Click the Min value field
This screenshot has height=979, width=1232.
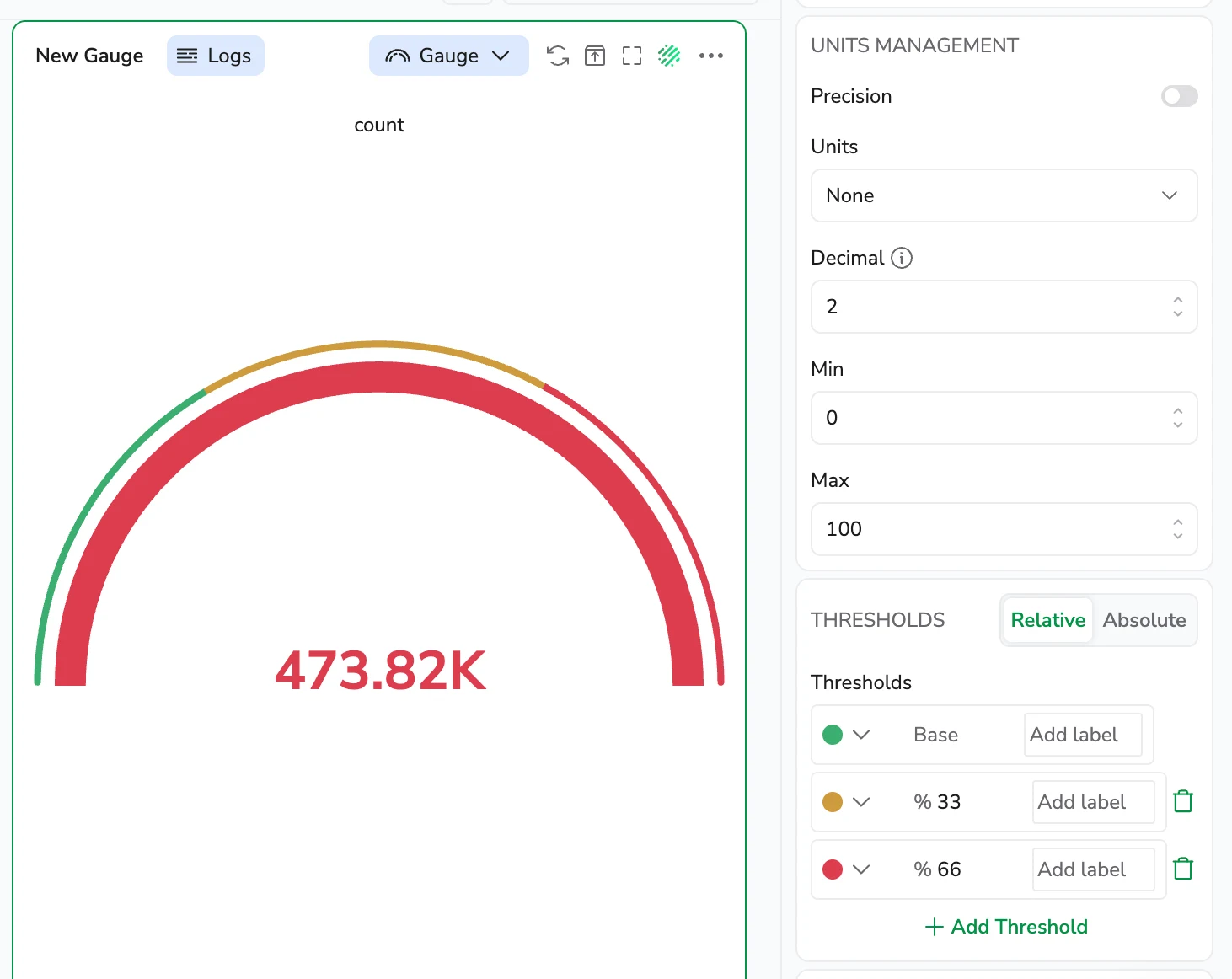[x=1004, y=418]
